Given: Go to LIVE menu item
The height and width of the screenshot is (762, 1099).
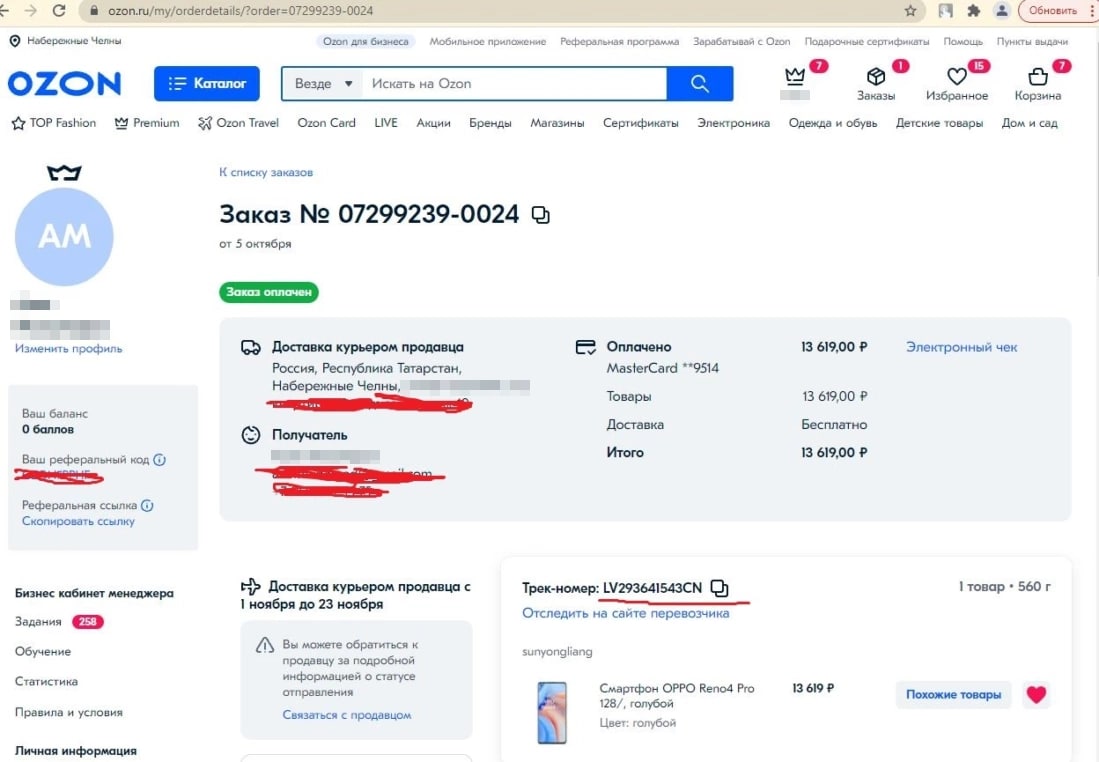Looking at the screenshot, I should (385, 123).
